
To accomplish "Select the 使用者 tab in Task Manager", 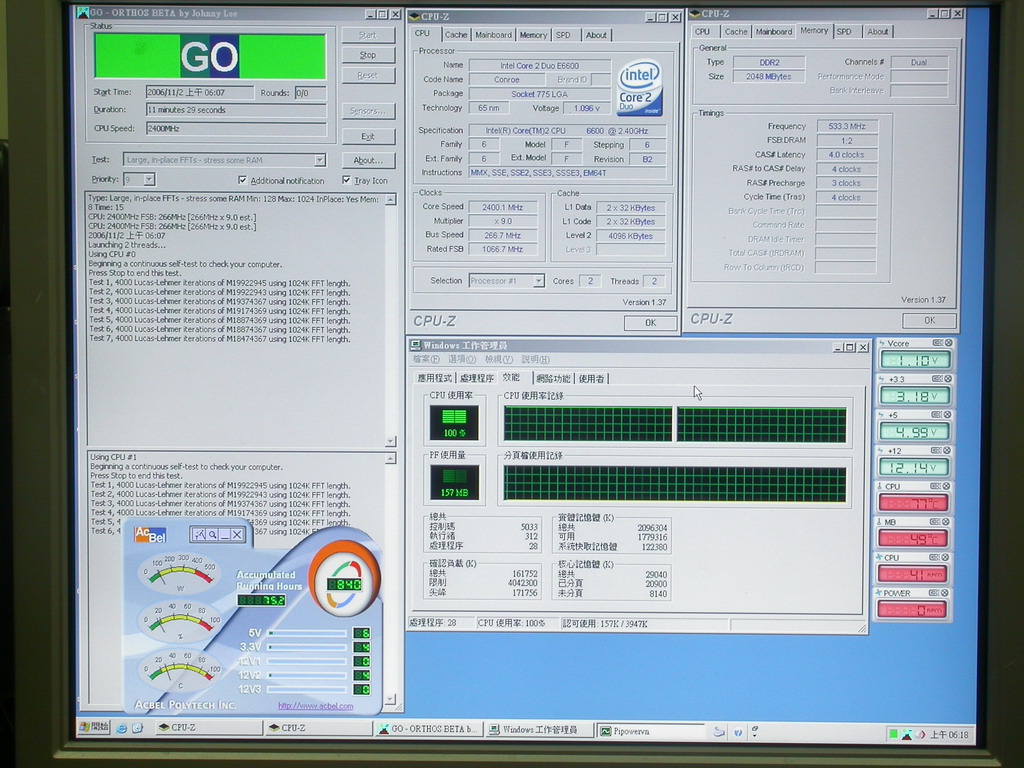I will [591, 378].
